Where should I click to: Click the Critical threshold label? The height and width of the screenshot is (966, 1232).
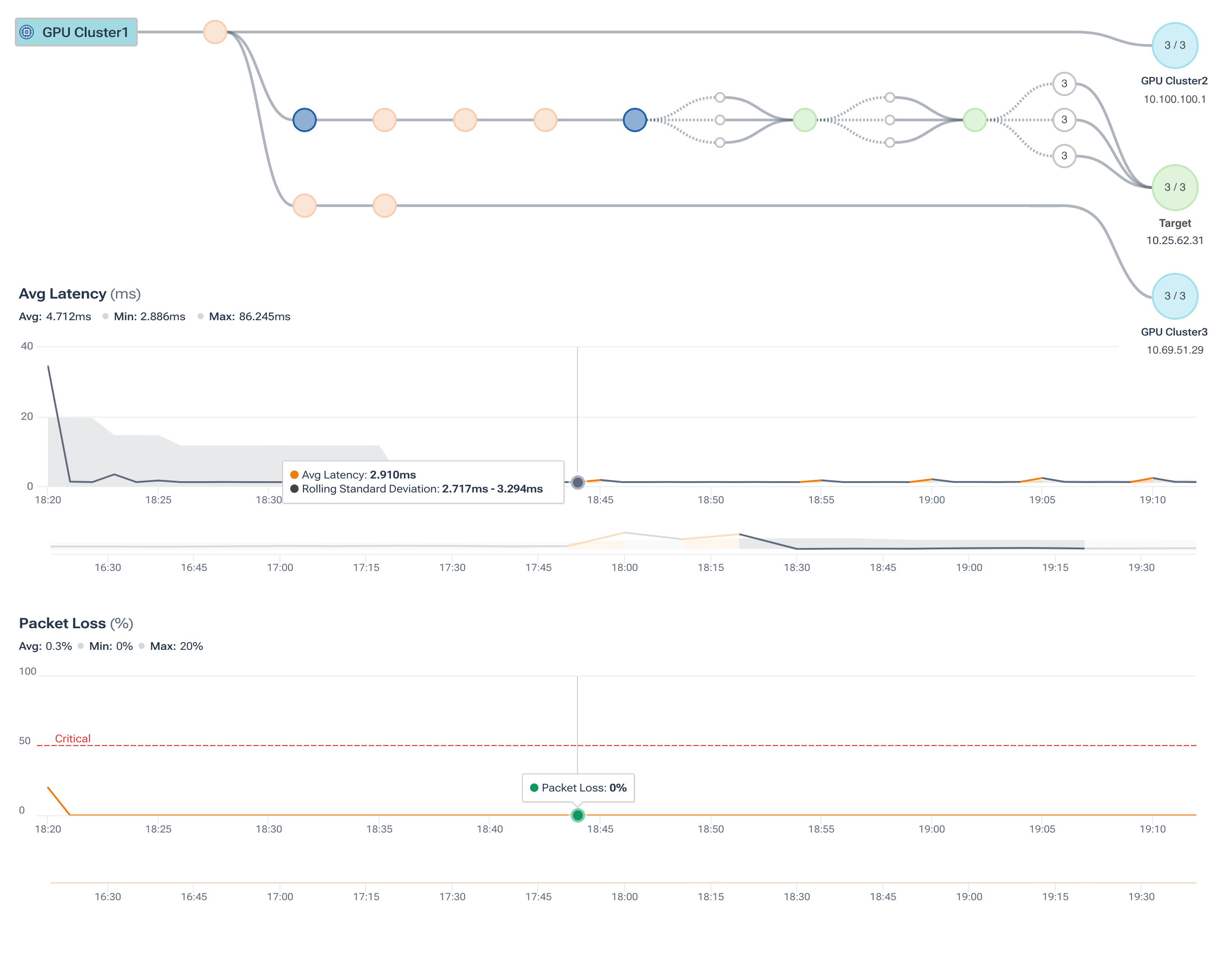[73, 739]
